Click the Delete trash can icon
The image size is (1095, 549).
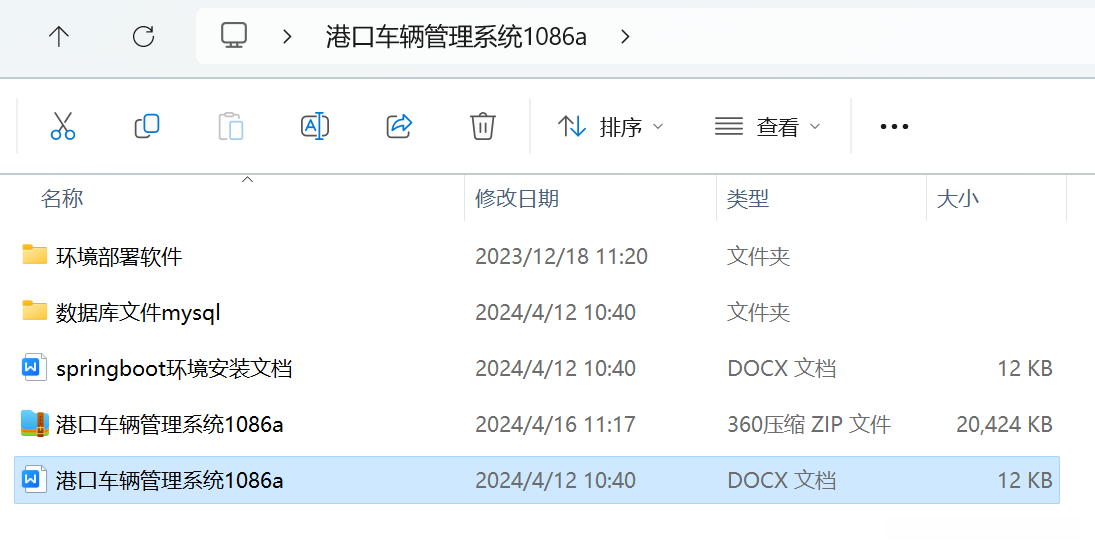483,126
